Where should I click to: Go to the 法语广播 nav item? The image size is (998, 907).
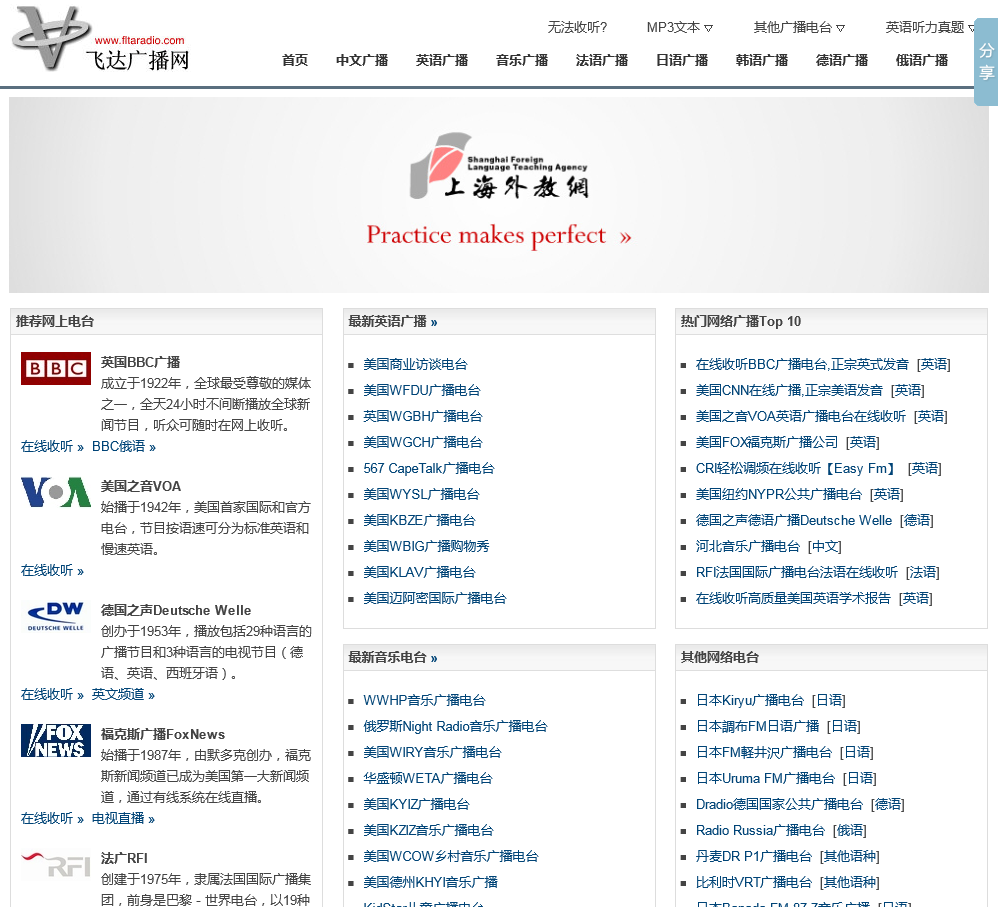pos(602,60)
